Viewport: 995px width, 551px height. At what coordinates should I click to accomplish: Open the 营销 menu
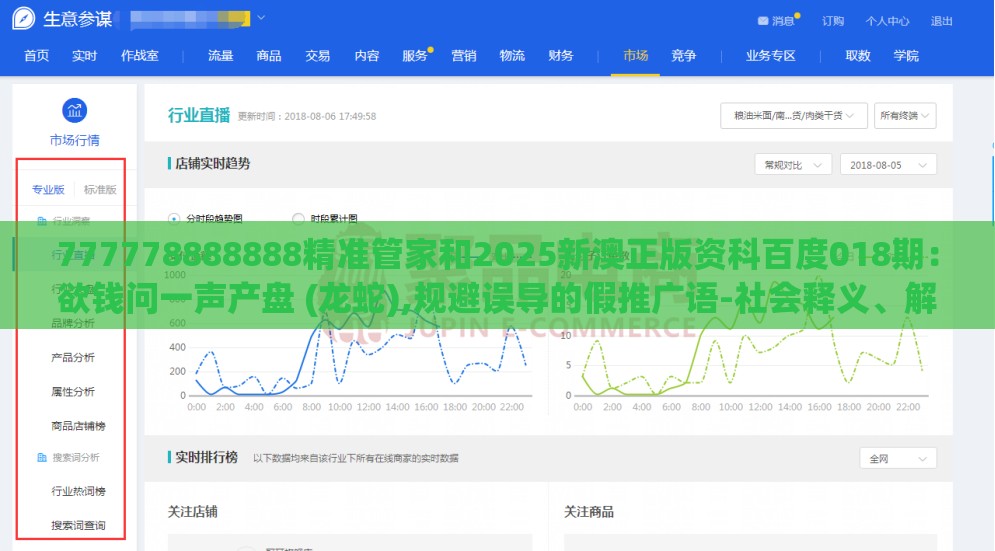[x=464, y=56]
